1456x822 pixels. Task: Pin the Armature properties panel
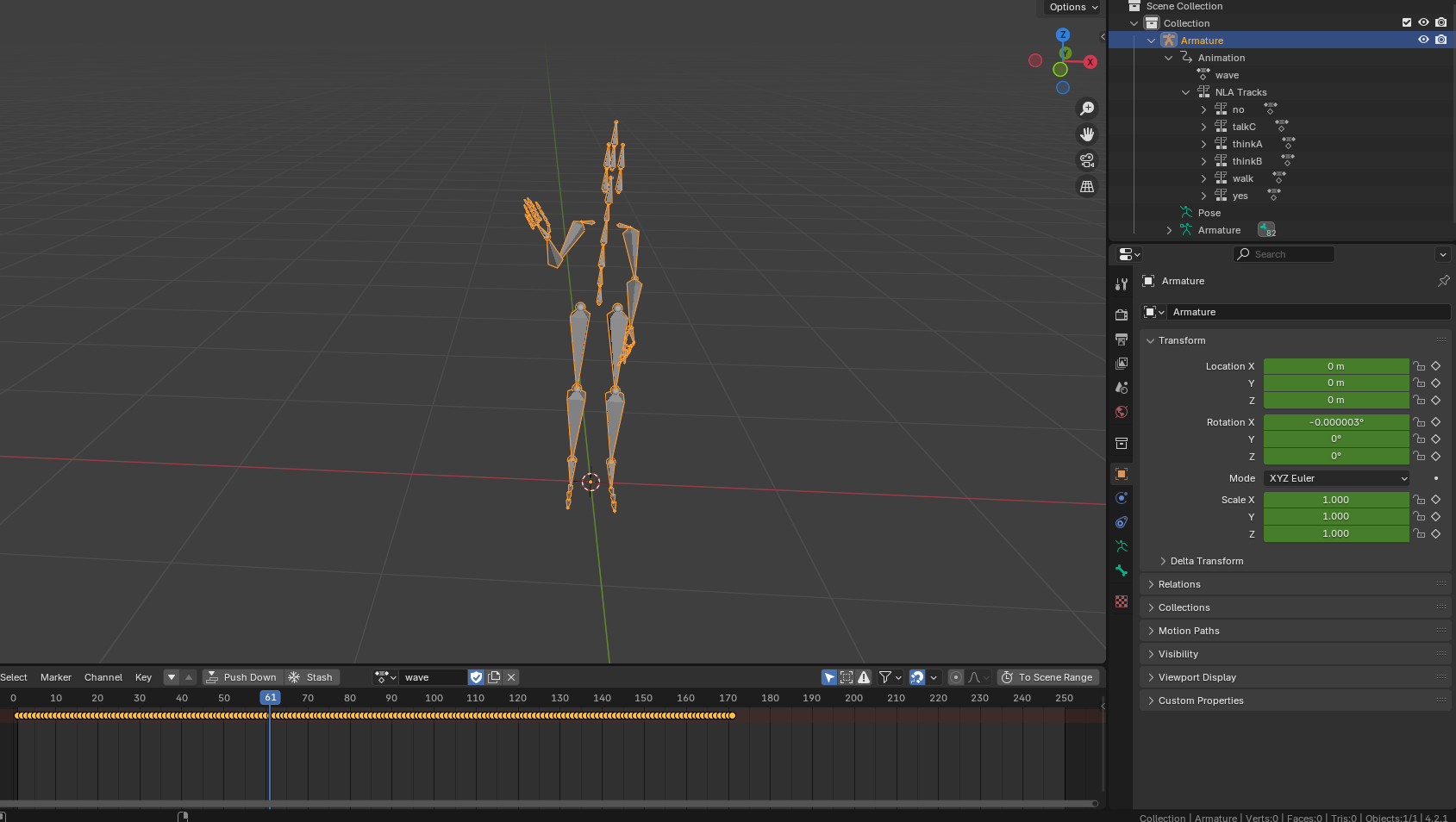(1443, 281)
